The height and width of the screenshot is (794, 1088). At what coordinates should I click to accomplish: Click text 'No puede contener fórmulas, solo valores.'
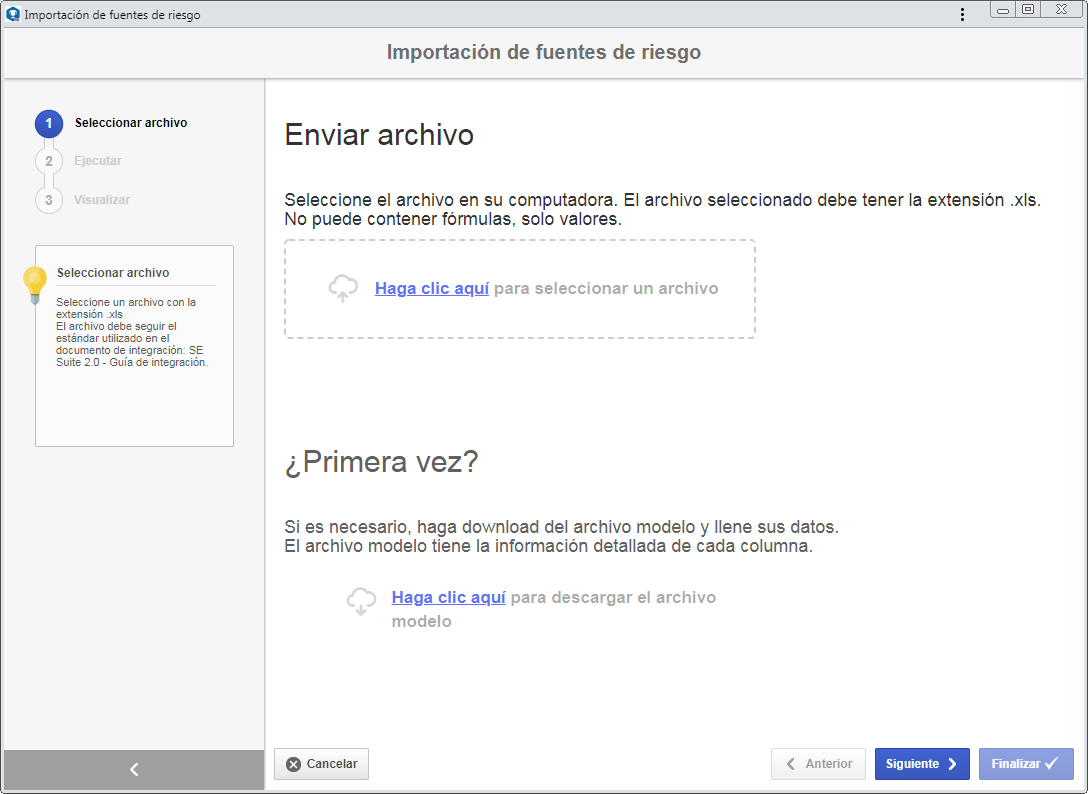point(453,219)
